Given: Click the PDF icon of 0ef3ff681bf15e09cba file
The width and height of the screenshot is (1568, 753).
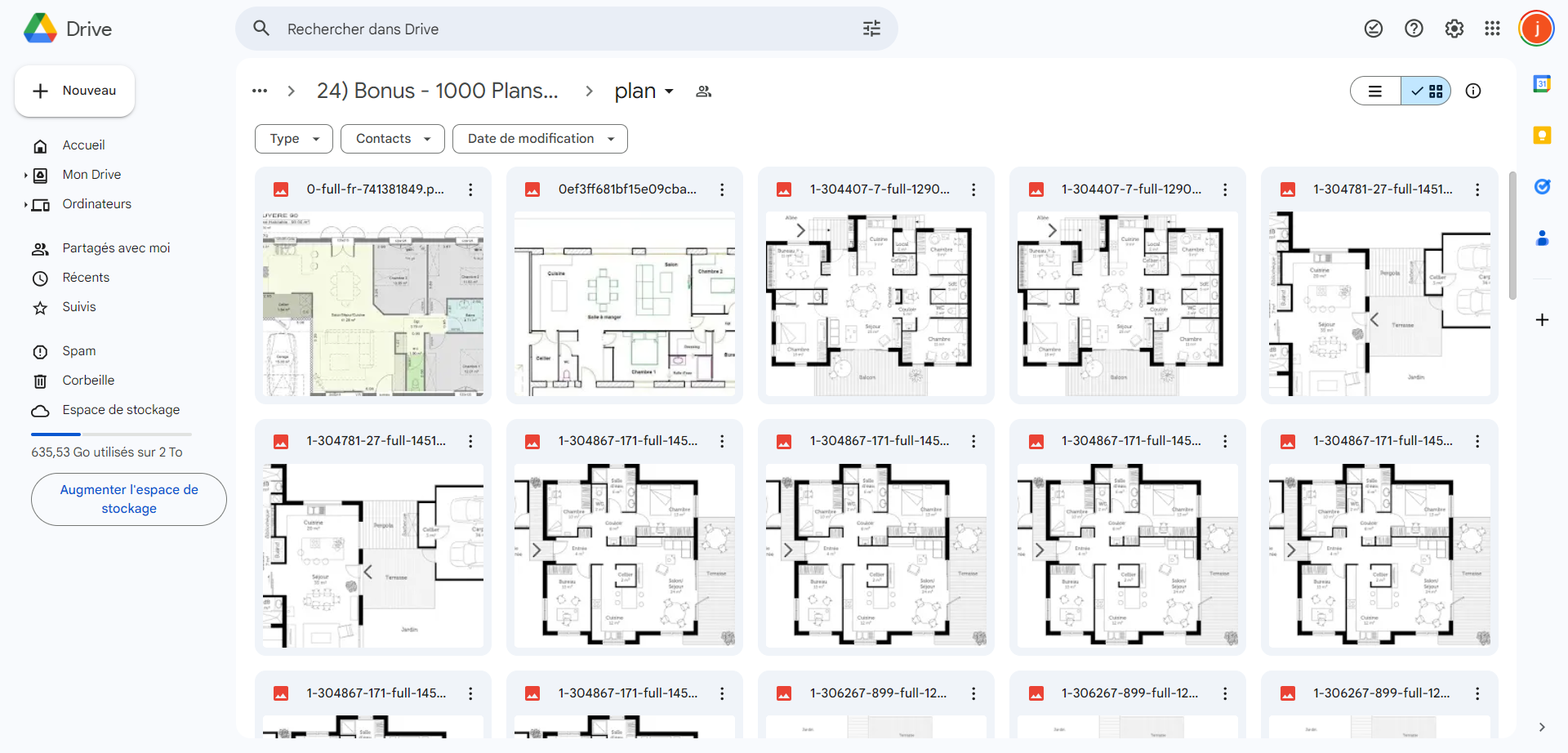Looking at the screenshot, I should (532, 189).
